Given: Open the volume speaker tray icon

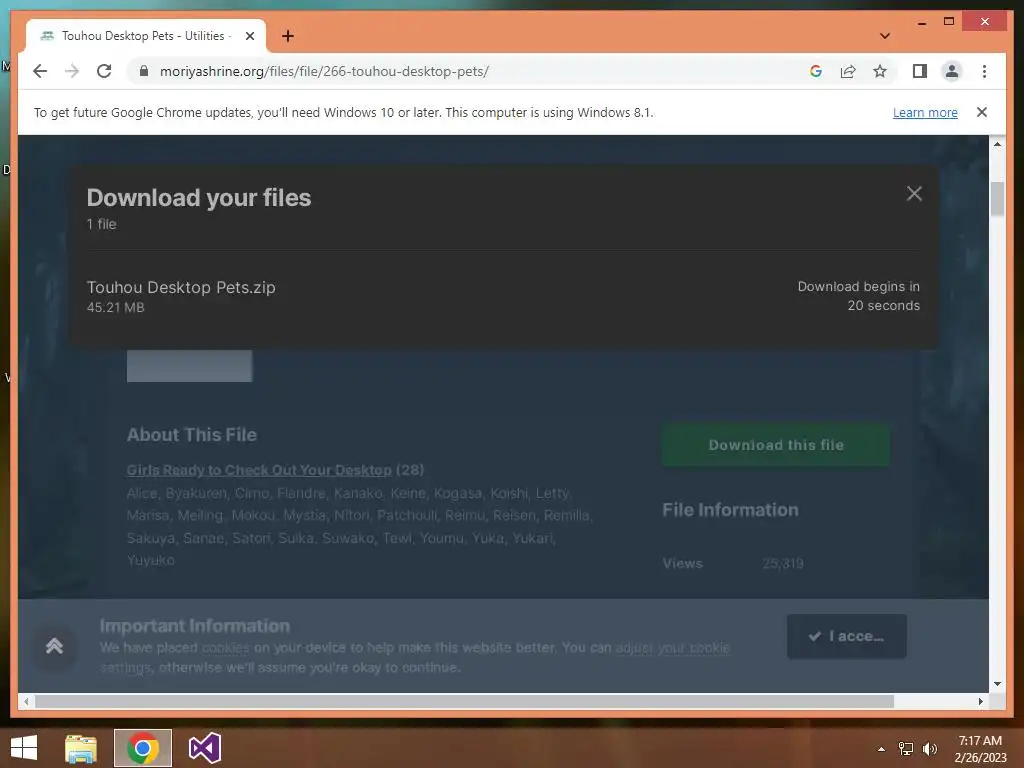Looking at the screenshot, I should click(930, 749).
